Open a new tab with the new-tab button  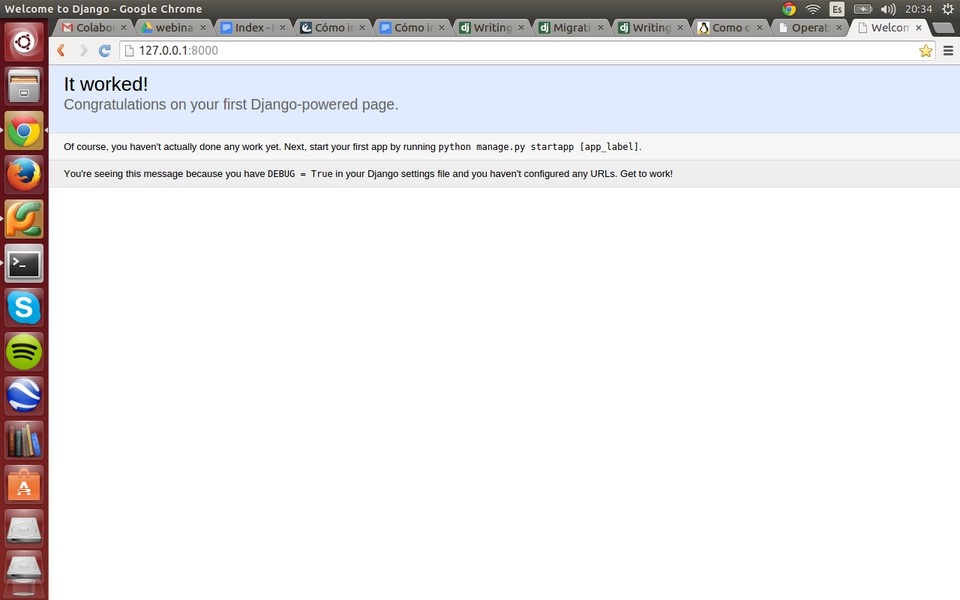pyautogui.click(x=943, y=28)
